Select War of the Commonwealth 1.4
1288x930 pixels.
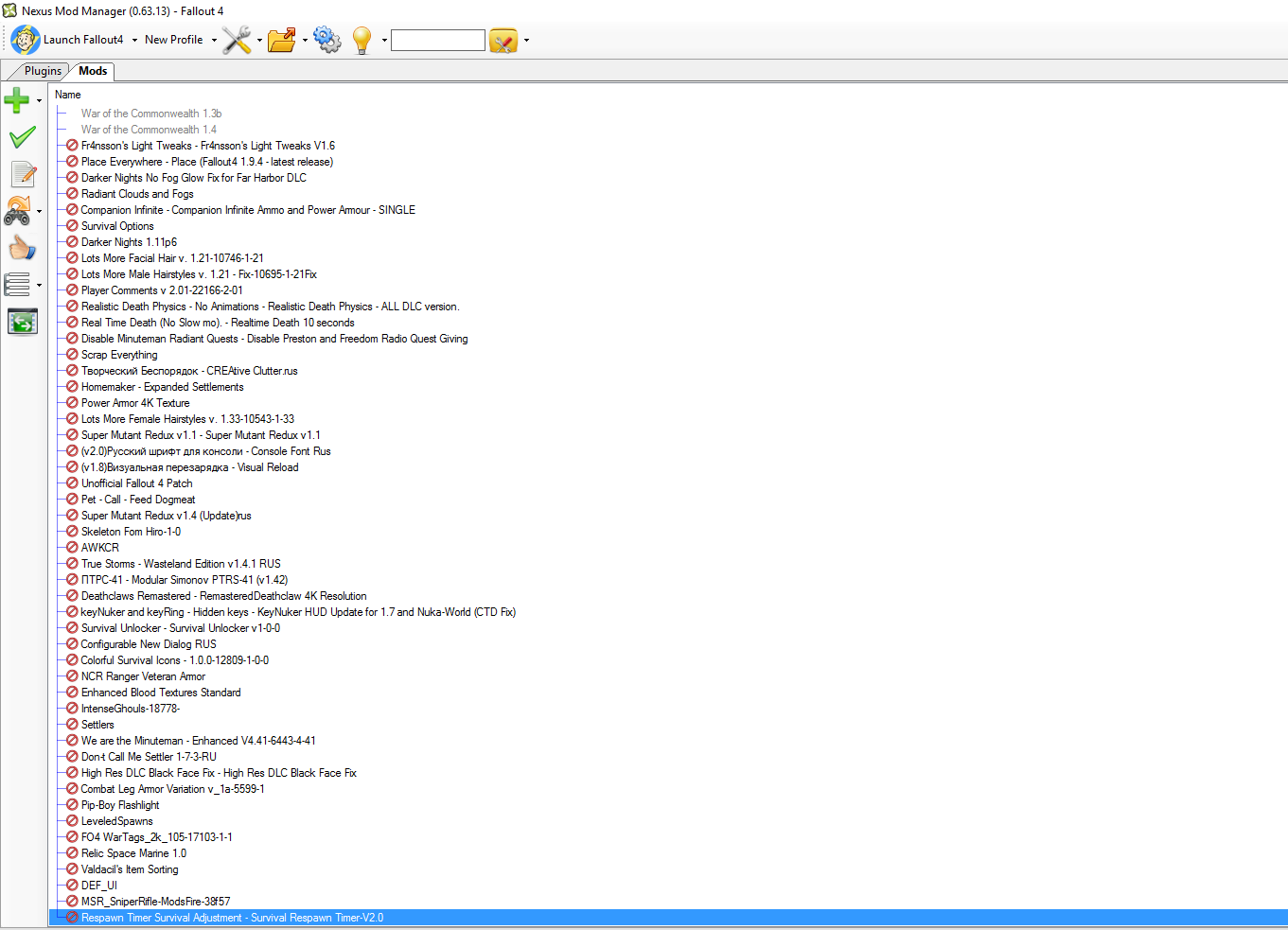coord(149,130)
